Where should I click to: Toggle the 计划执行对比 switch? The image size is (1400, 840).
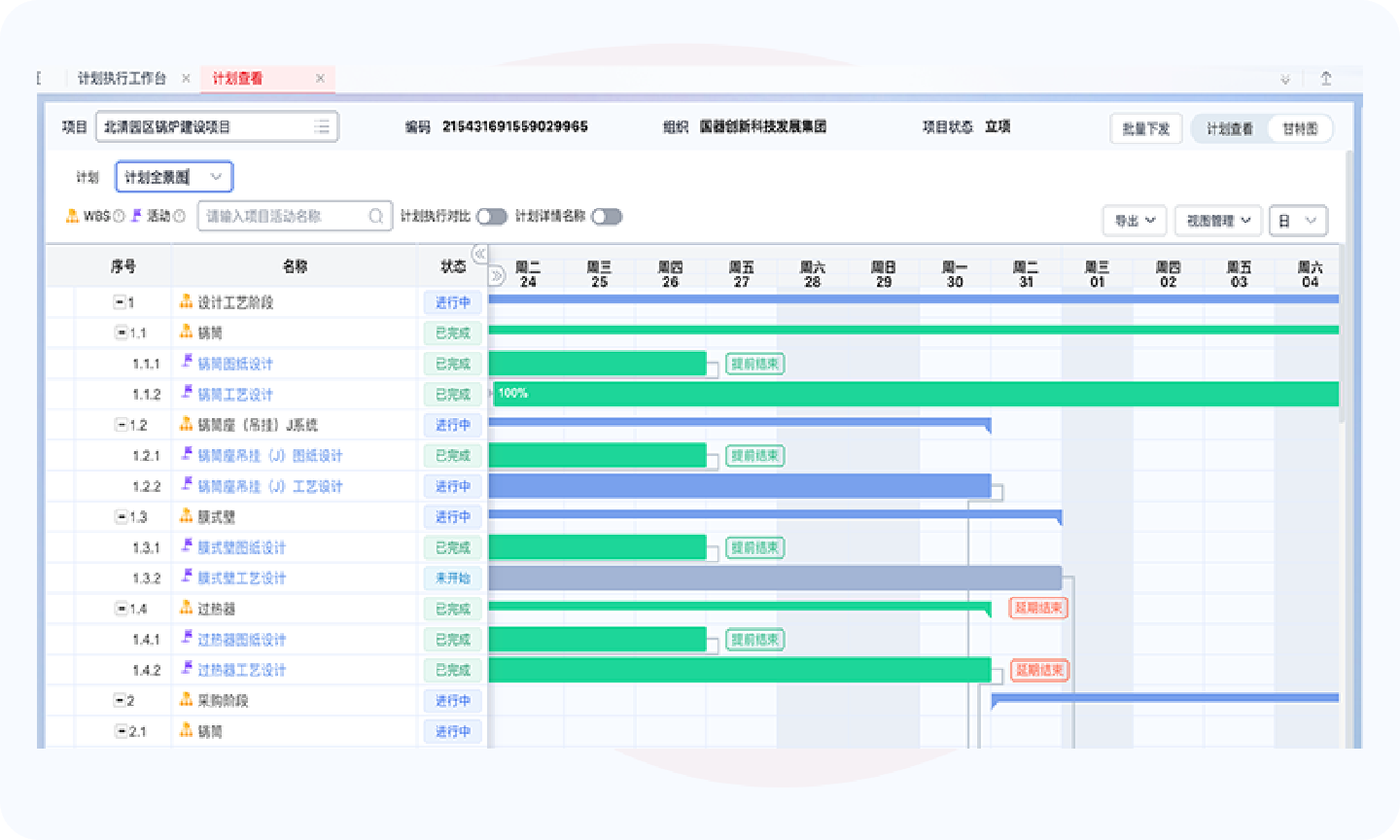click(492, 217)
